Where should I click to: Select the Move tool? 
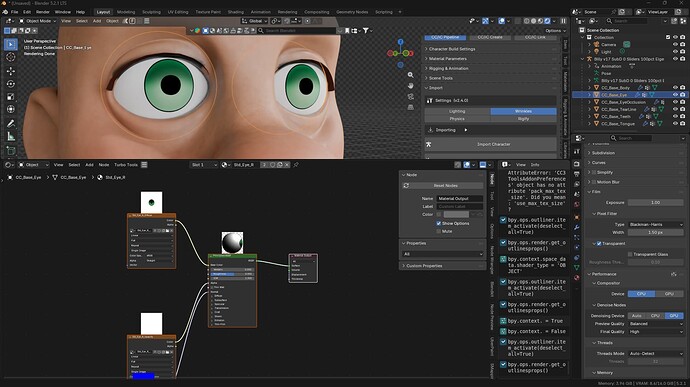coord(11,70)
